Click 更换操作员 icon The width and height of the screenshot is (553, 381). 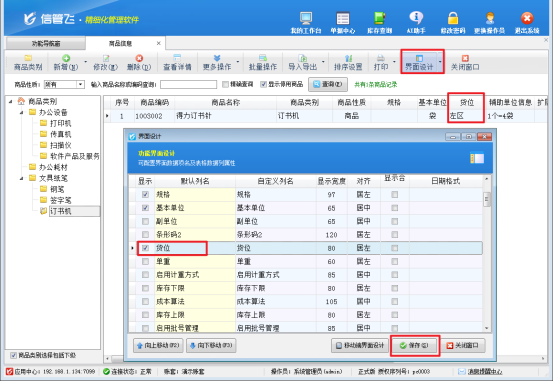pos(489,23)
